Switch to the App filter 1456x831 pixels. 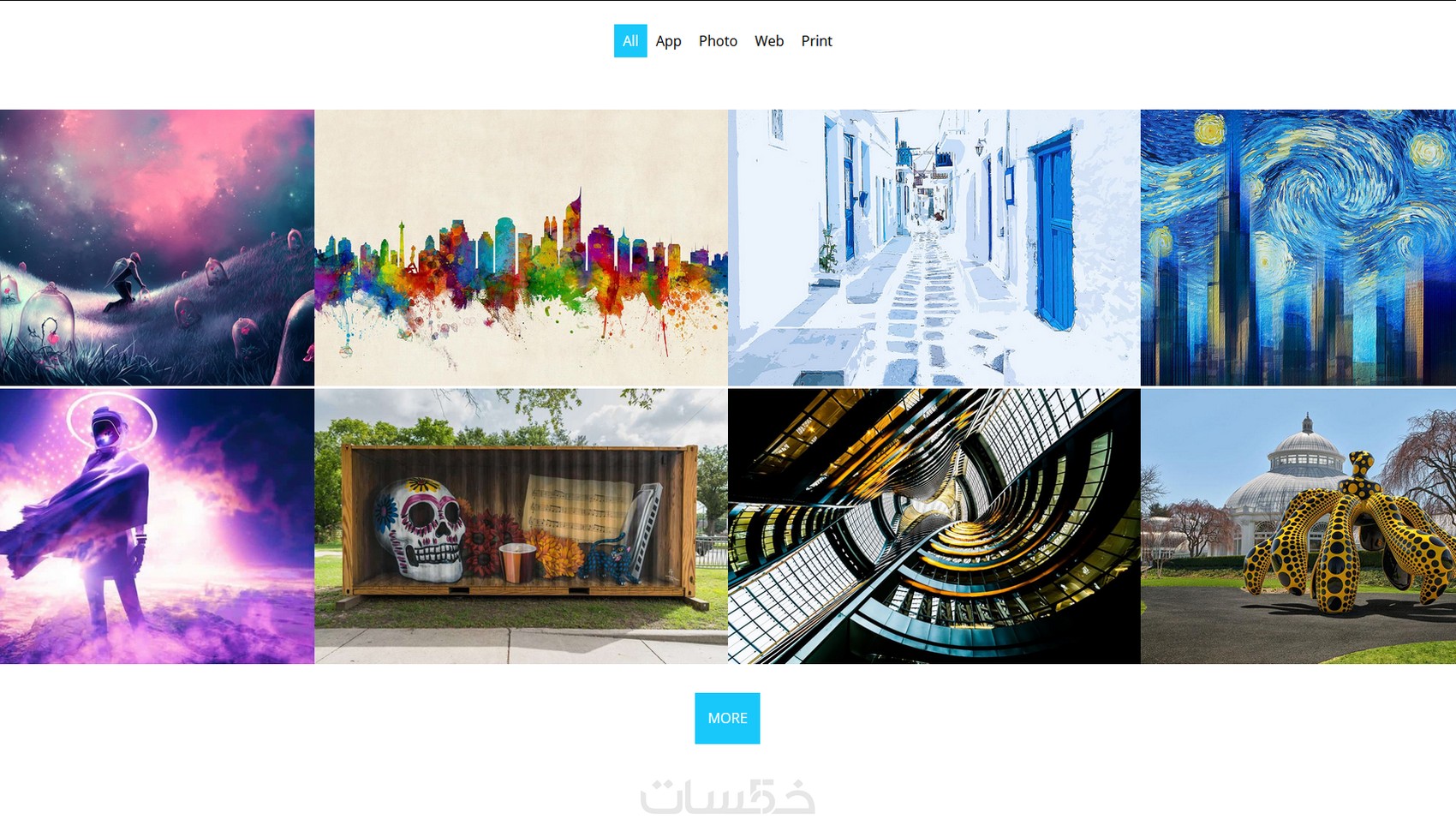click(669, 41)
